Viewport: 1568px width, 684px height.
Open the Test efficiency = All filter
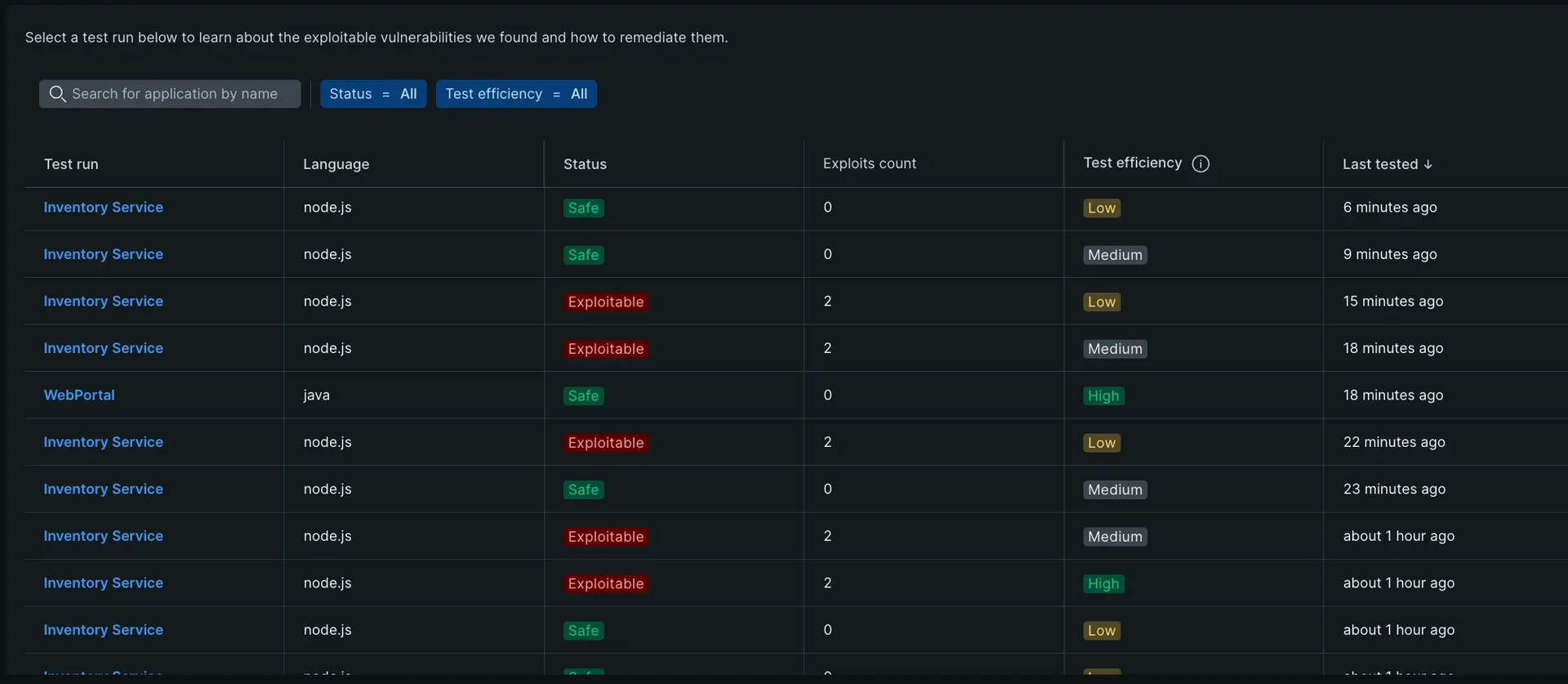click(x=516, y=94)
